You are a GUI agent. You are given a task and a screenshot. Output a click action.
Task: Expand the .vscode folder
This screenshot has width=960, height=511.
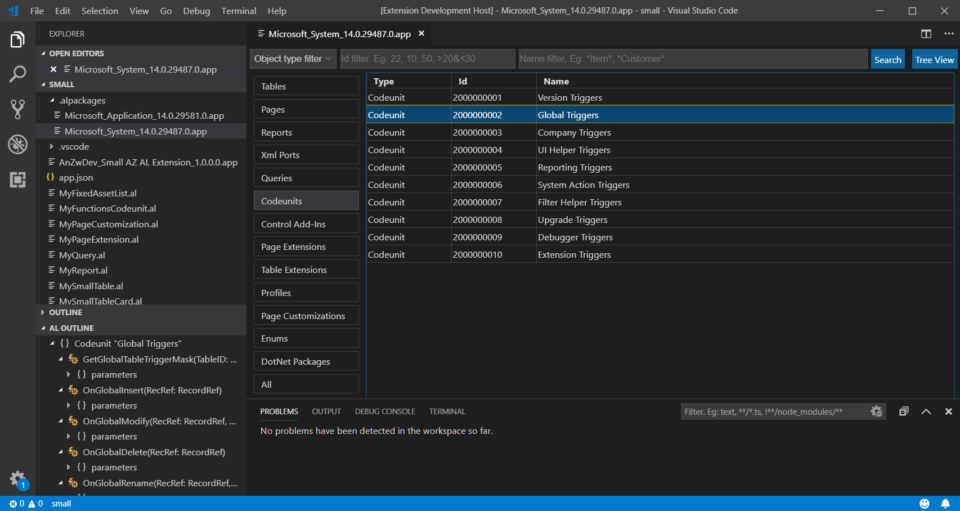click(52, 147)
